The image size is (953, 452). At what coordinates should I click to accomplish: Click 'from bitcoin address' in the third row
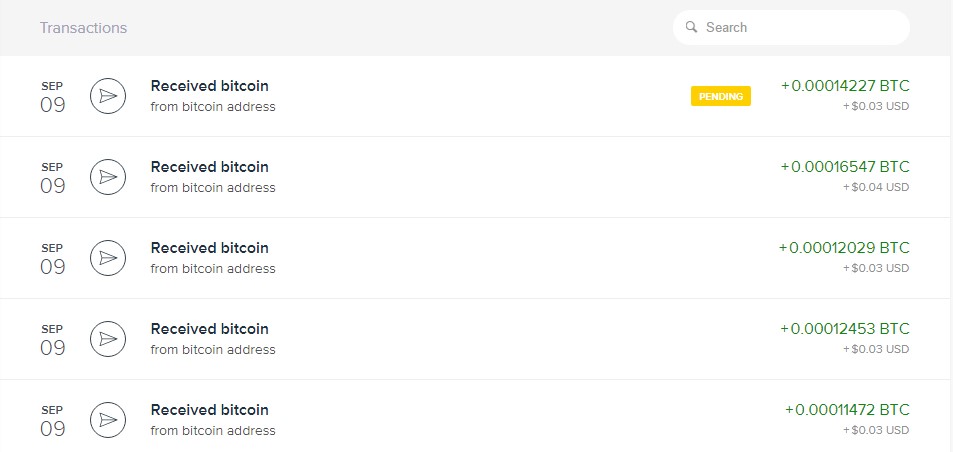[212, 269]
